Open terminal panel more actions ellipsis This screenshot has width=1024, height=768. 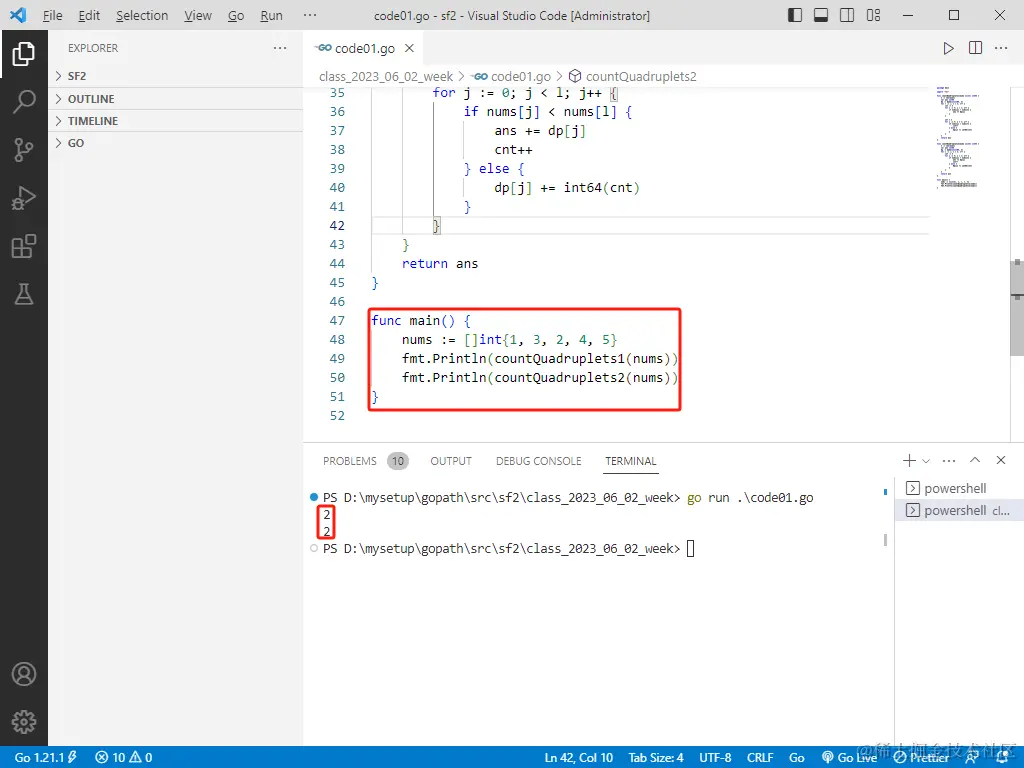tap(949, 460)
